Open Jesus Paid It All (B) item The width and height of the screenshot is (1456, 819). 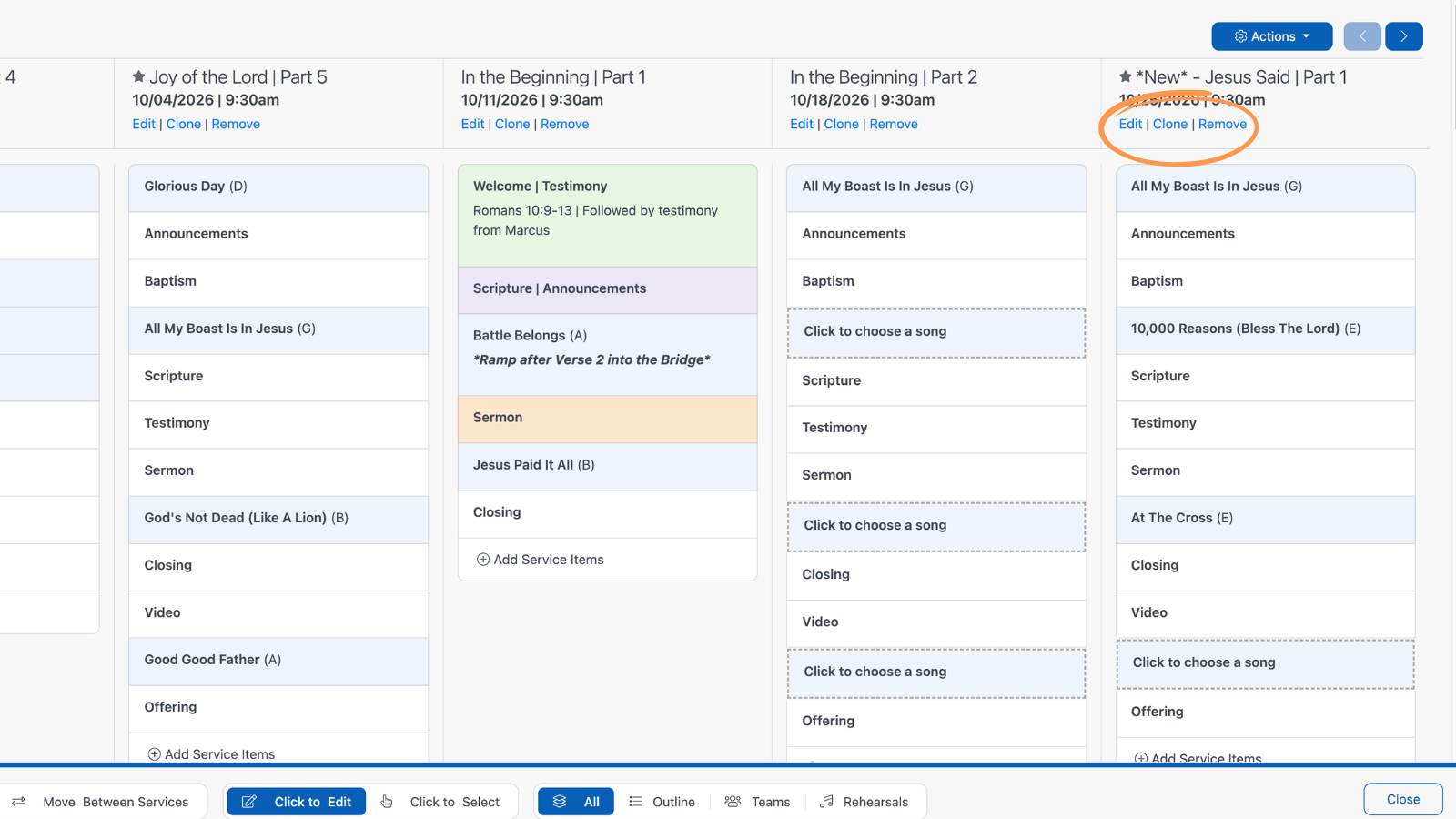[x=608, y=466]
